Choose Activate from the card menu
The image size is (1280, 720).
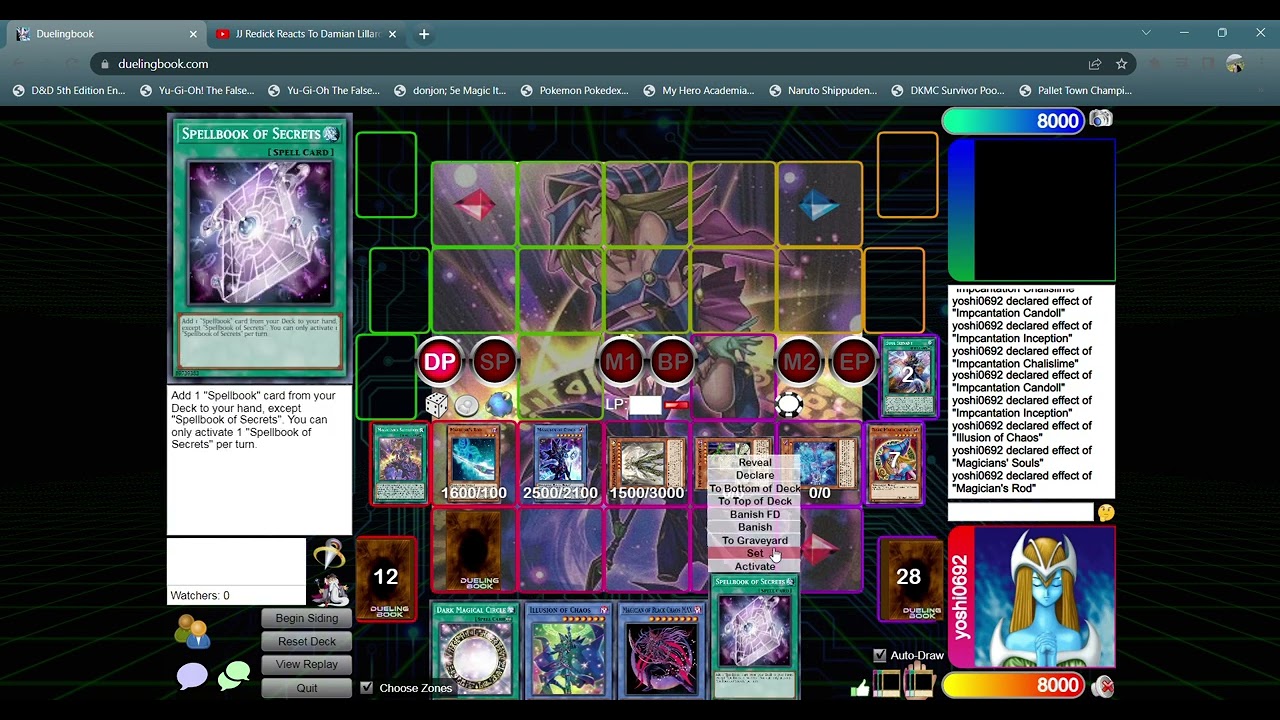pos(755,566)
